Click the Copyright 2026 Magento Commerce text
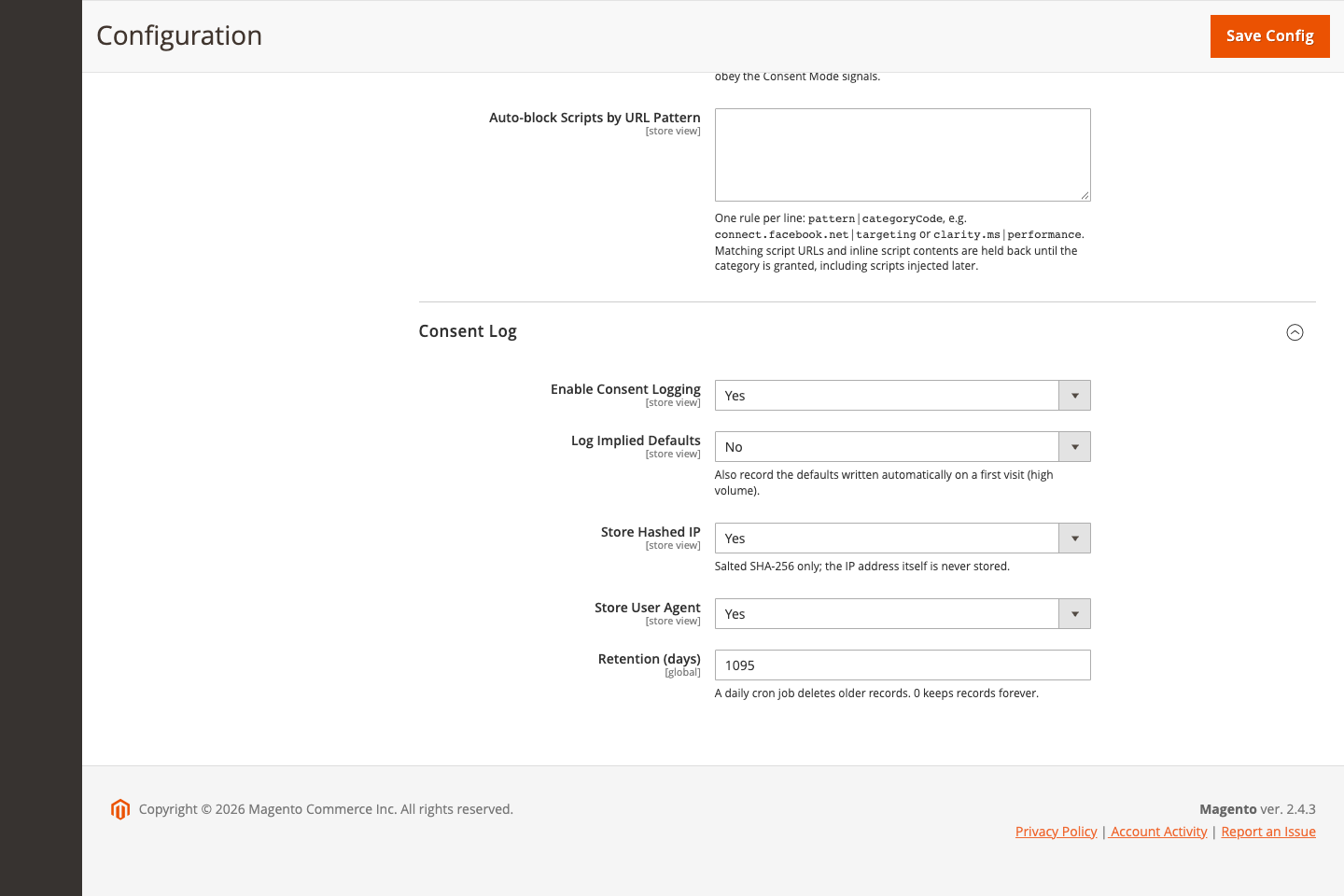 pyautogui.click(x=326, y=809)
